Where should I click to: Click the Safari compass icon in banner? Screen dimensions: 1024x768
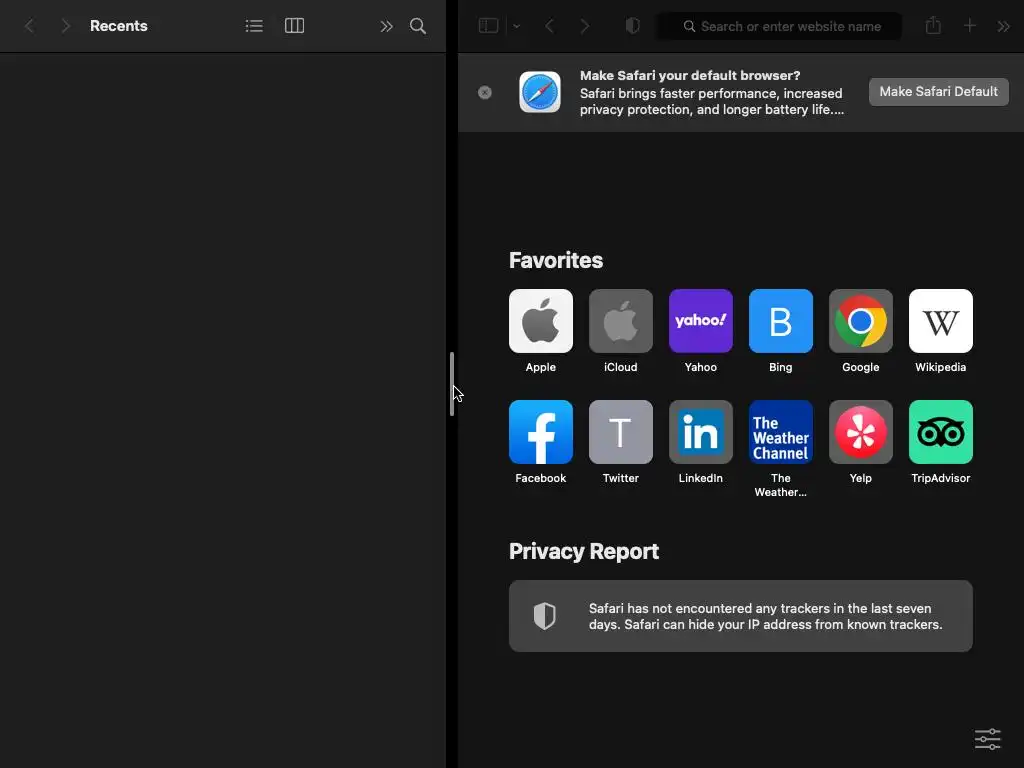pyautogui.click(x=540, y=92)
